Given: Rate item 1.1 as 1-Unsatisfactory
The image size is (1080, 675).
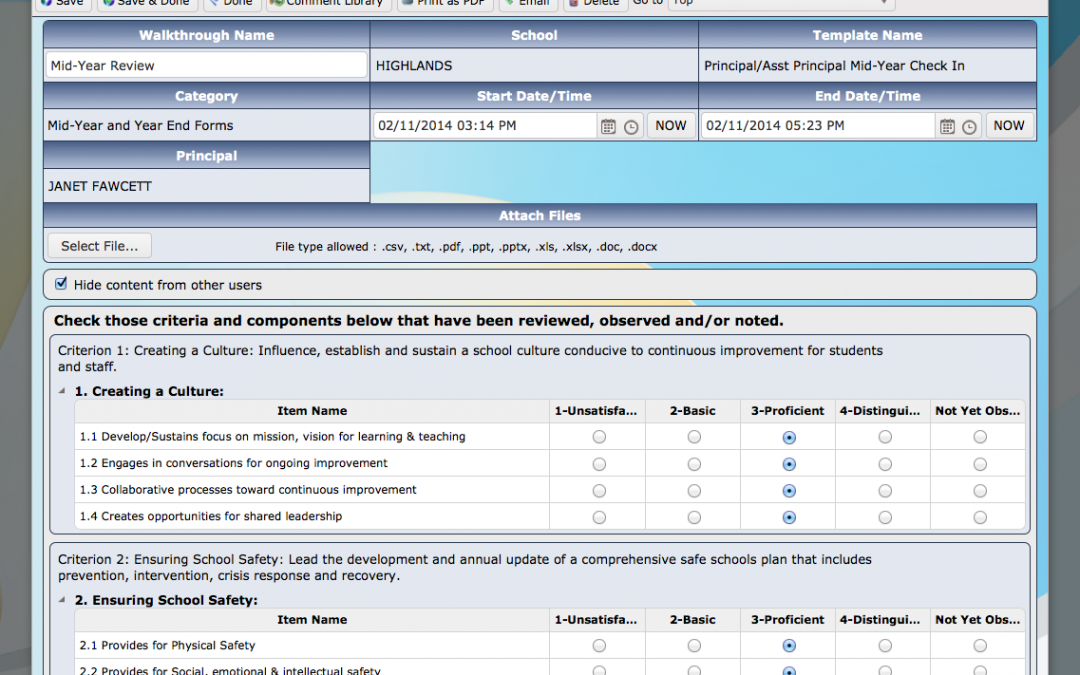Looking at the screenshot, I should pos(599,437).
